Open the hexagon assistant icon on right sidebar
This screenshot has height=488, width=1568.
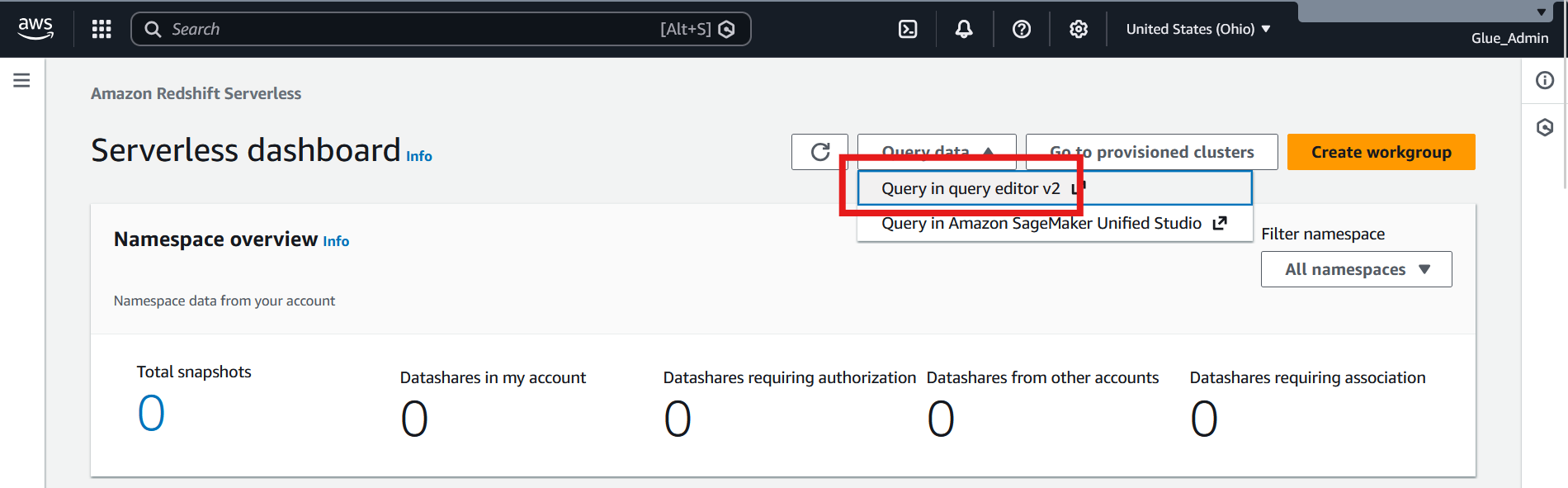[x=1545, y=127]
